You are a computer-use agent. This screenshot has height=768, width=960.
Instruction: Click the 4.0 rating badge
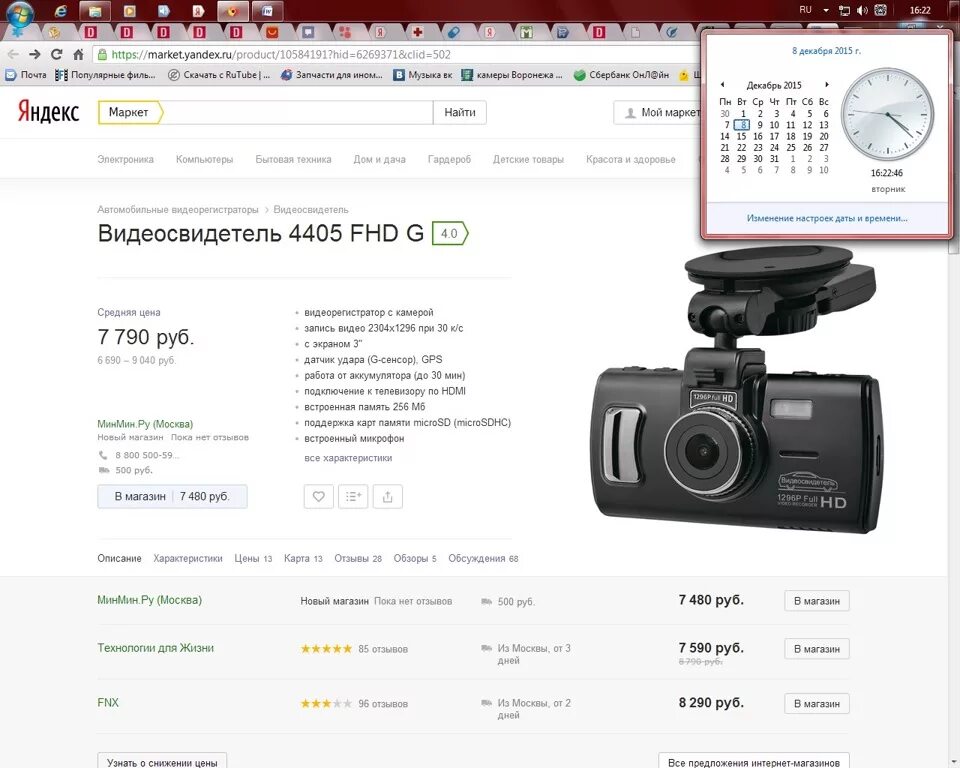coord(450,233)
